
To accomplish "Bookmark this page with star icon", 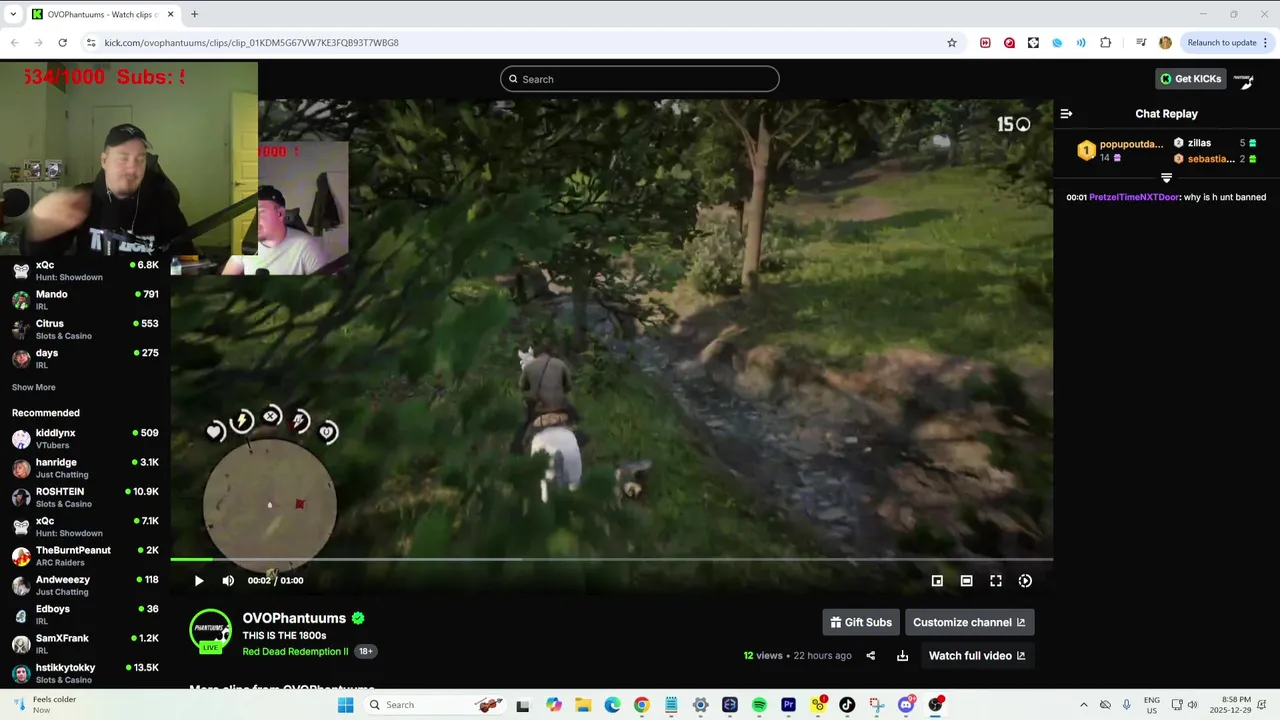I will [x=952, y=43].
